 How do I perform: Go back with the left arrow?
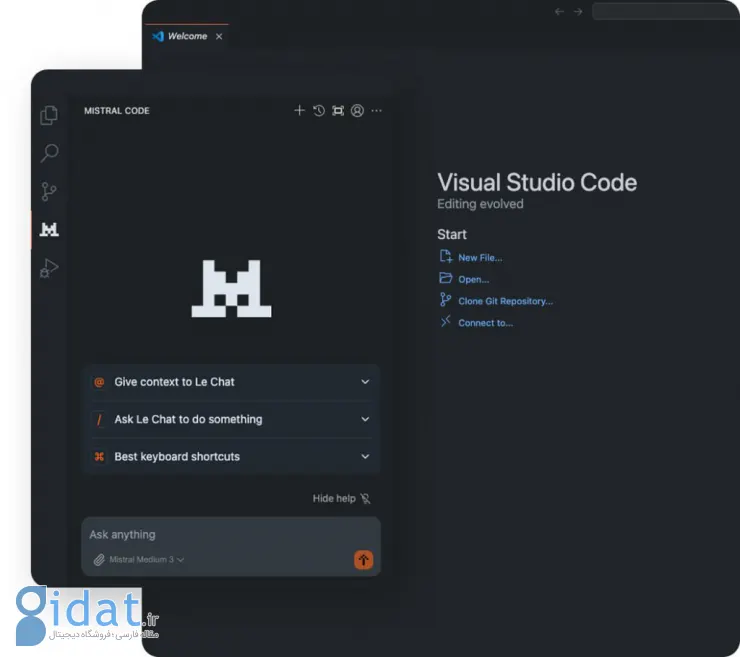tap(559, 12)
